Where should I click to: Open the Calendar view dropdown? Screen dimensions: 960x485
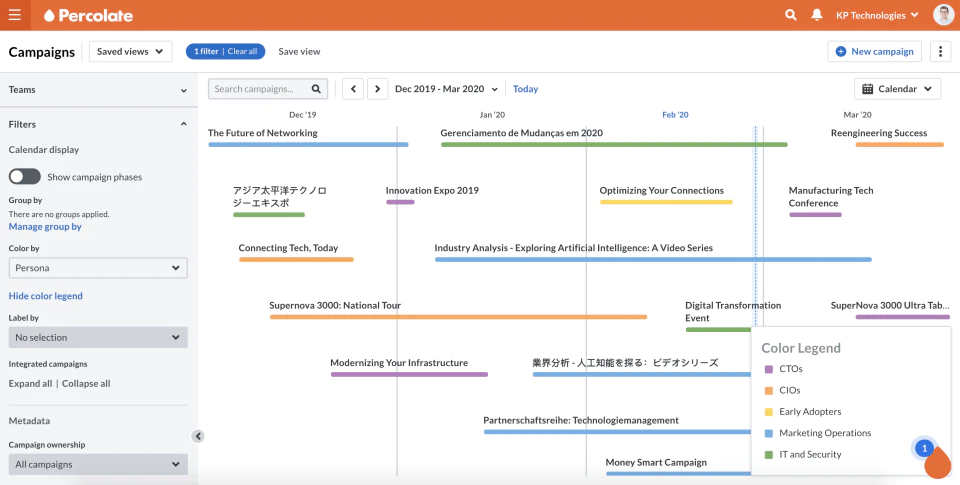point(897,89)
